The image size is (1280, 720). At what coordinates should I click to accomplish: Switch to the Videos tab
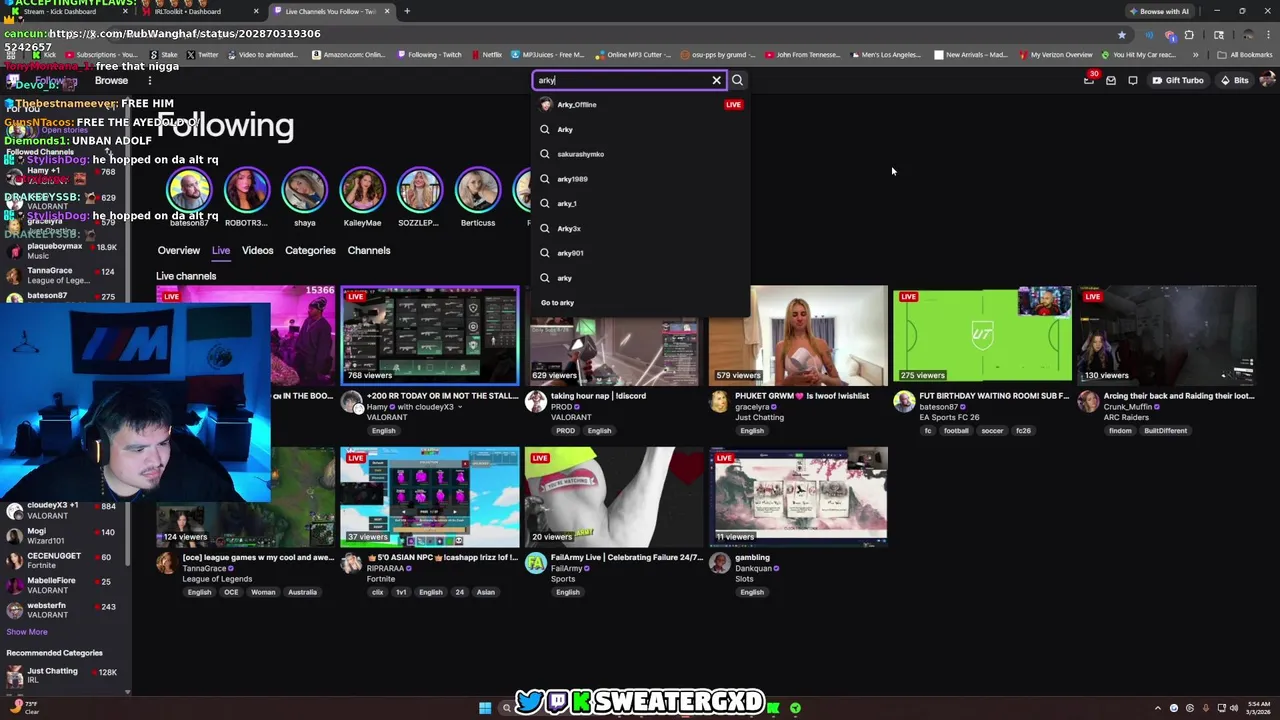(257, 250)
